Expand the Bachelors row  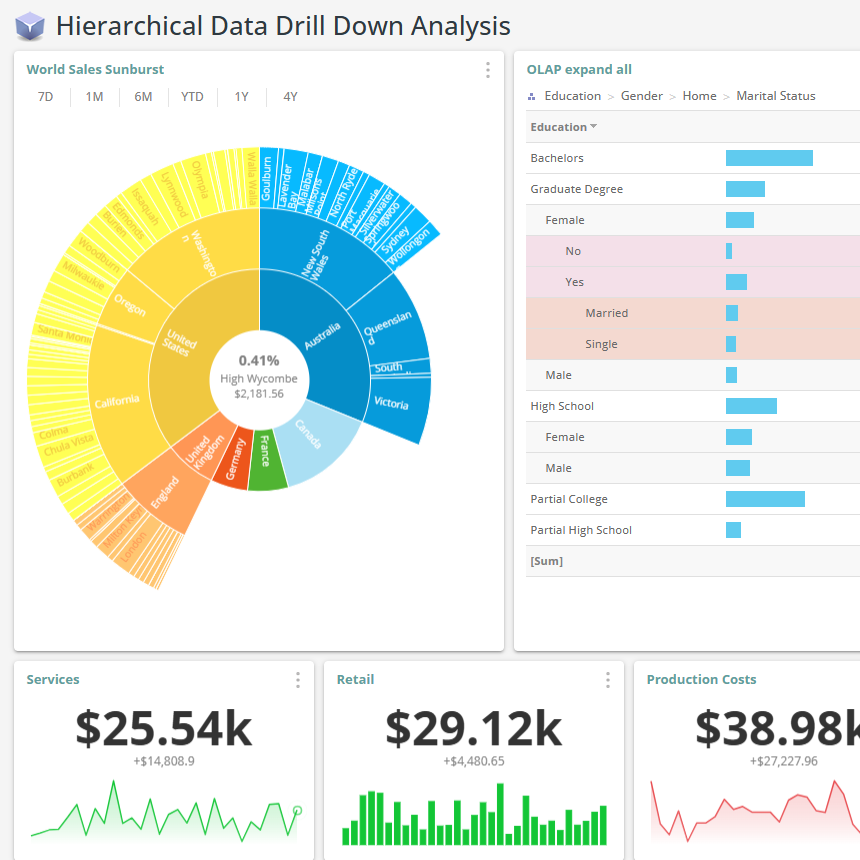point(557,158)
